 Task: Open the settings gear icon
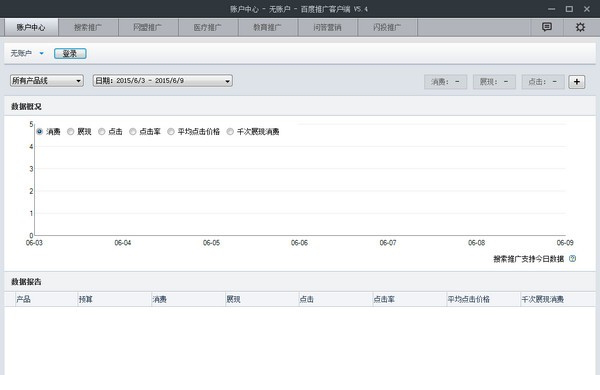point(580,27)
